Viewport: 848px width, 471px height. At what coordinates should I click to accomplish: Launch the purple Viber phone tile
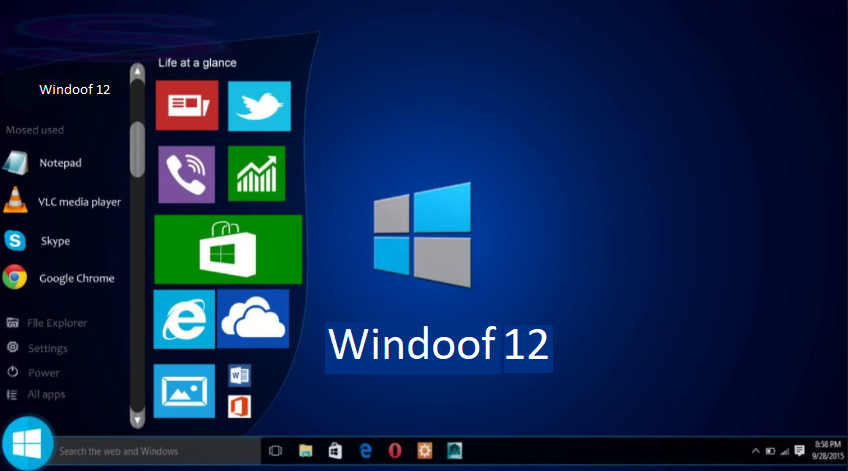pos(187,174)
